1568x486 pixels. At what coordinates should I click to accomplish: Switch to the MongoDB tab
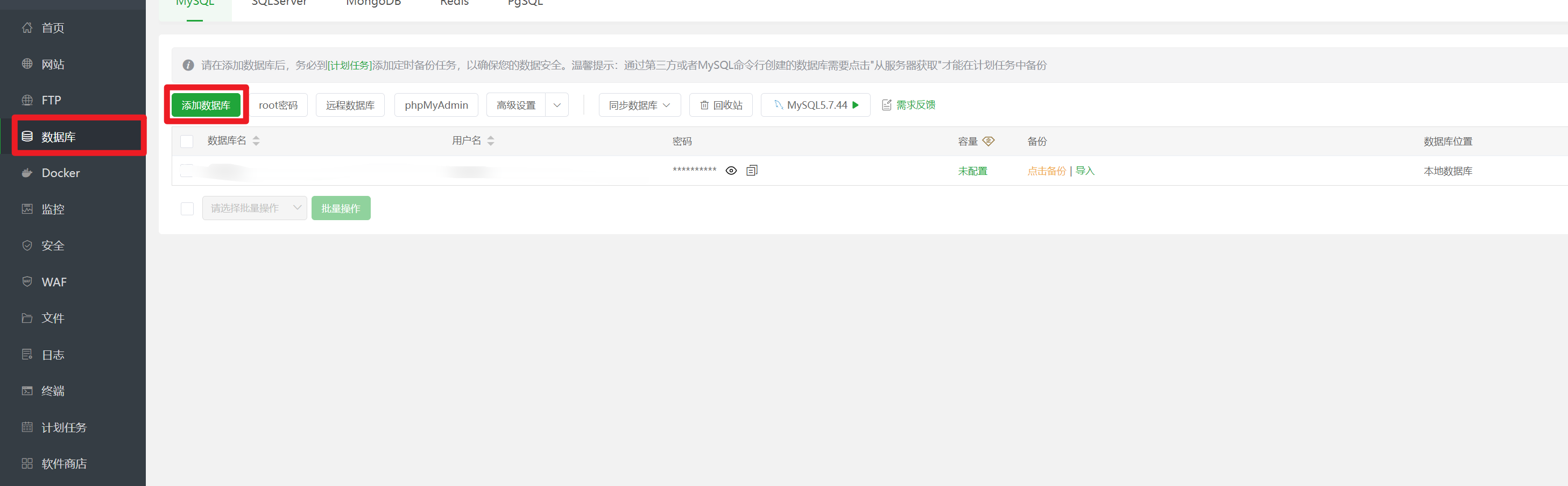(373, 5)
